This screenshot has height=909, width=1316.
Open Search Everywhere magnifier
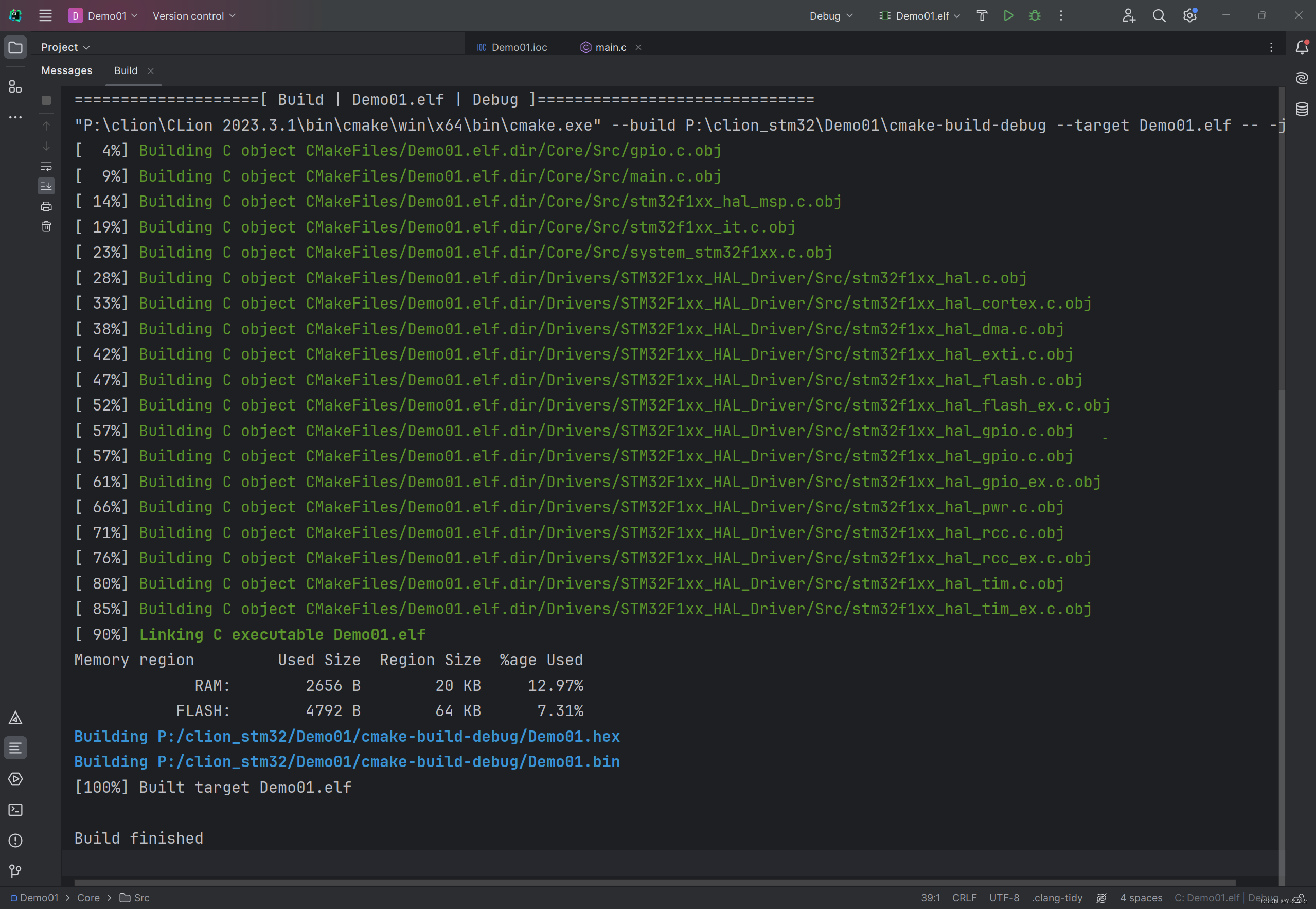(1159, 15)
